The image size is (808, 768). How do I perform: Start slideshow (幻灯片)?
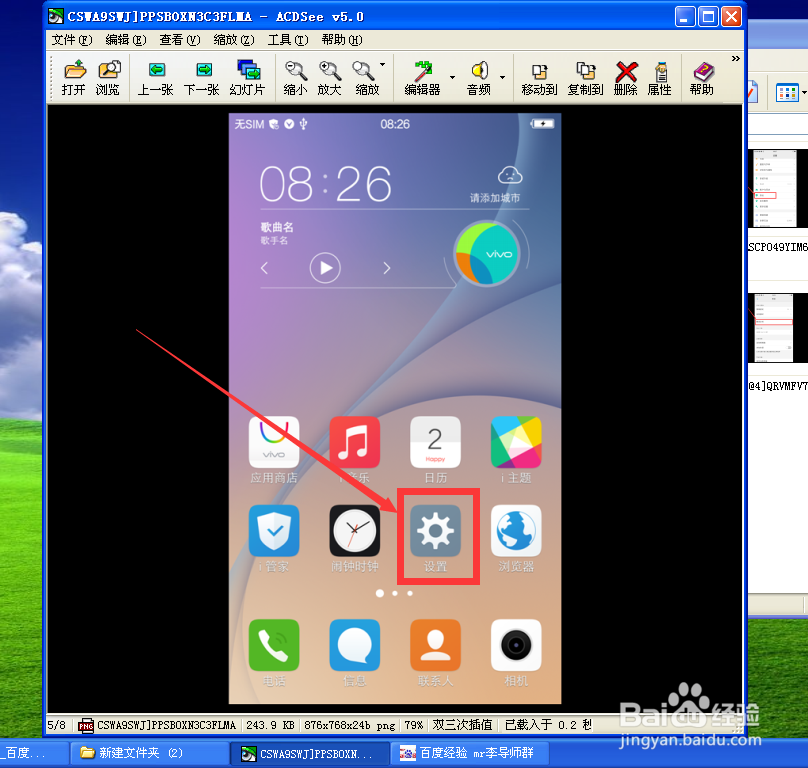[x=248, y=78]
